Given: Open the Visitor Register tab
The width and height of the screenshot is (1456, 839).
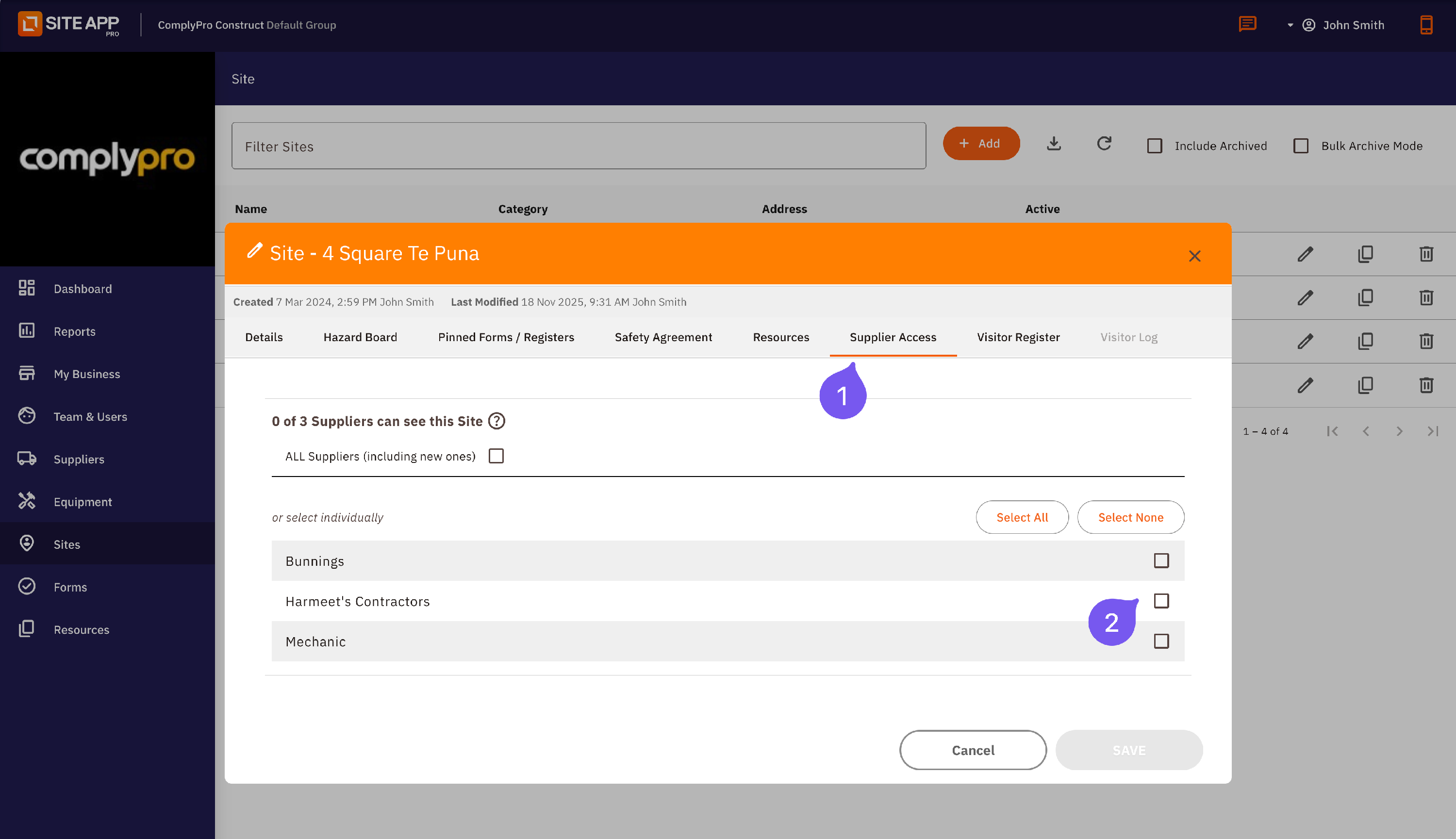Looking at the screenshot, I should click(1018, 337).
